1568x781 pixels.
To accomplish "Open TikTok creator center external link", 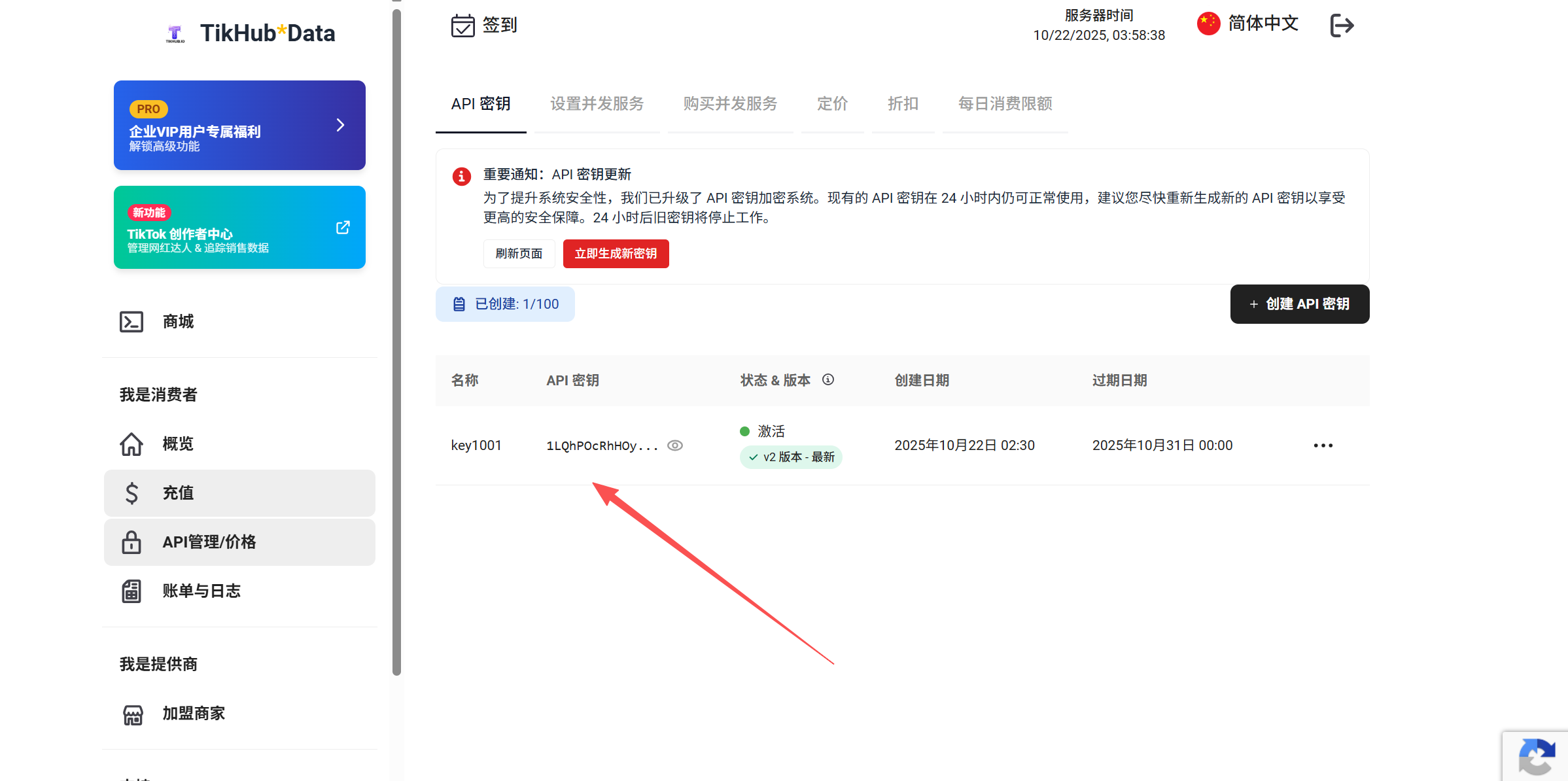I will click(343, 228).
